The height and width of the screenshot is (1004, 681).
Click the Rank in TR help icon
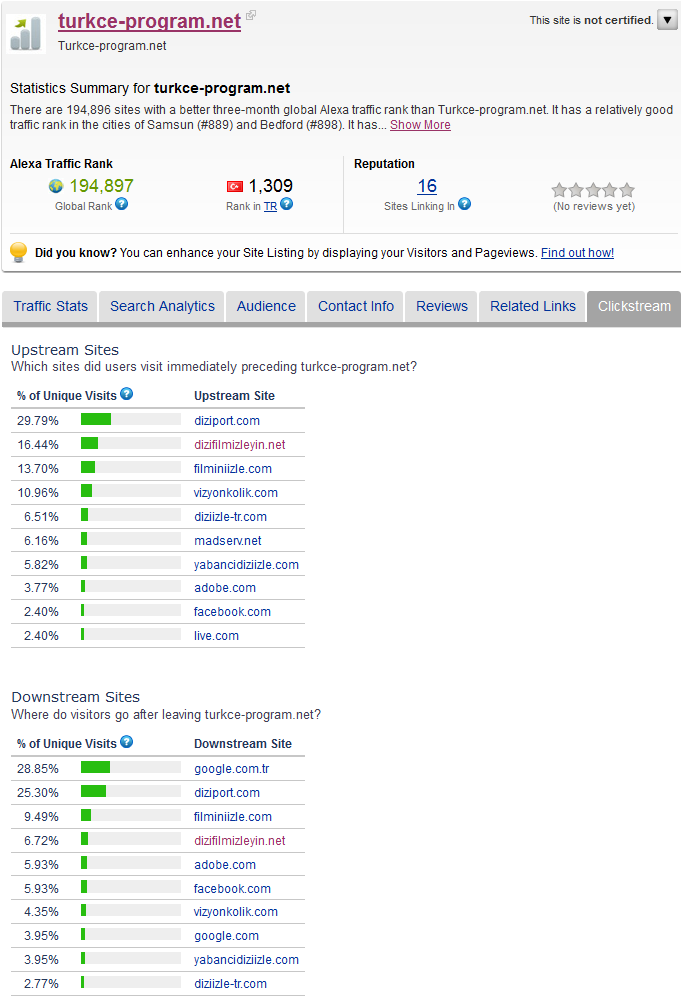pos(287,204)
